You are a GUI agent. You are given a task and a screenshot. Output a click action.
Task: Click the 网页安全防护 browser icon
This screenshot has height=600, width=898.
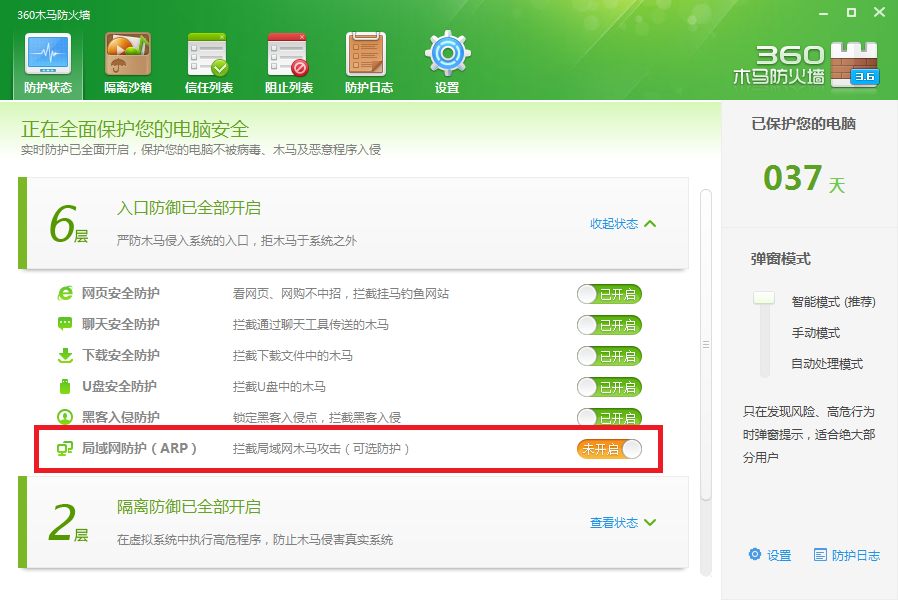tap(65, 293)
